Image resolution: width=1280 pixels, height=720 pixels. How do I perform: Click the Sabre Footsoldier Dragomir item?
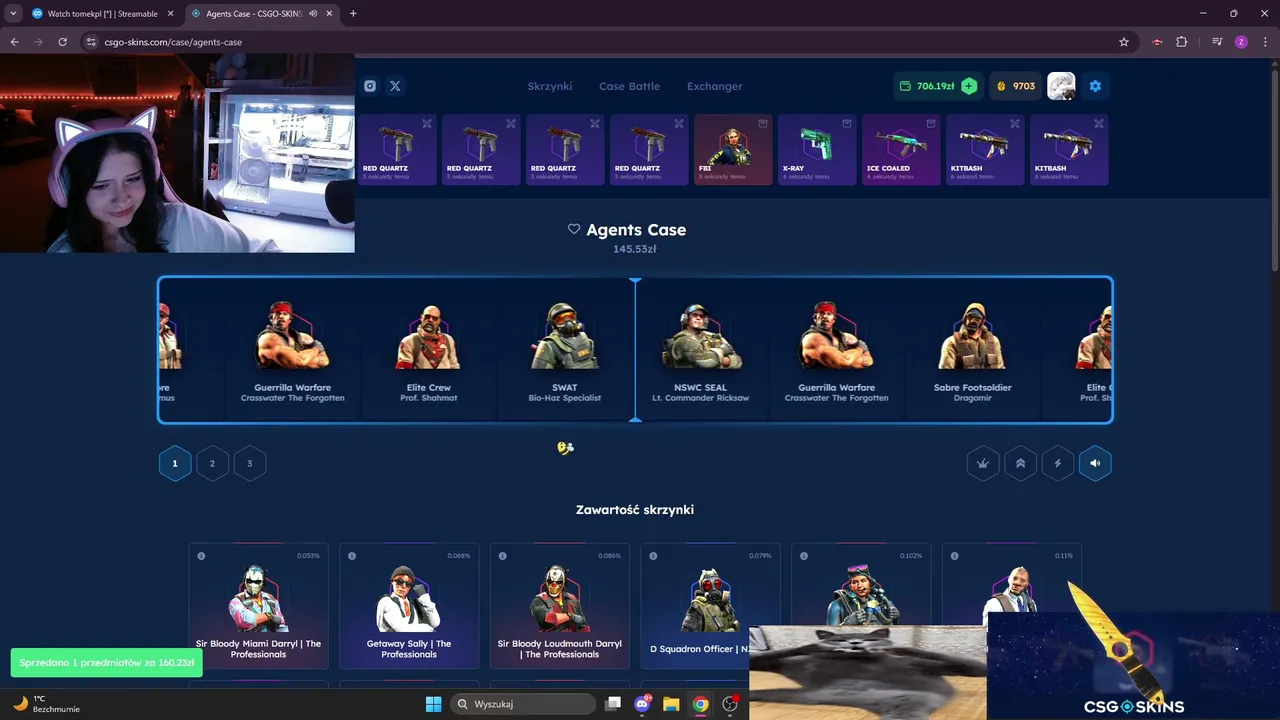tap(971, 350)
